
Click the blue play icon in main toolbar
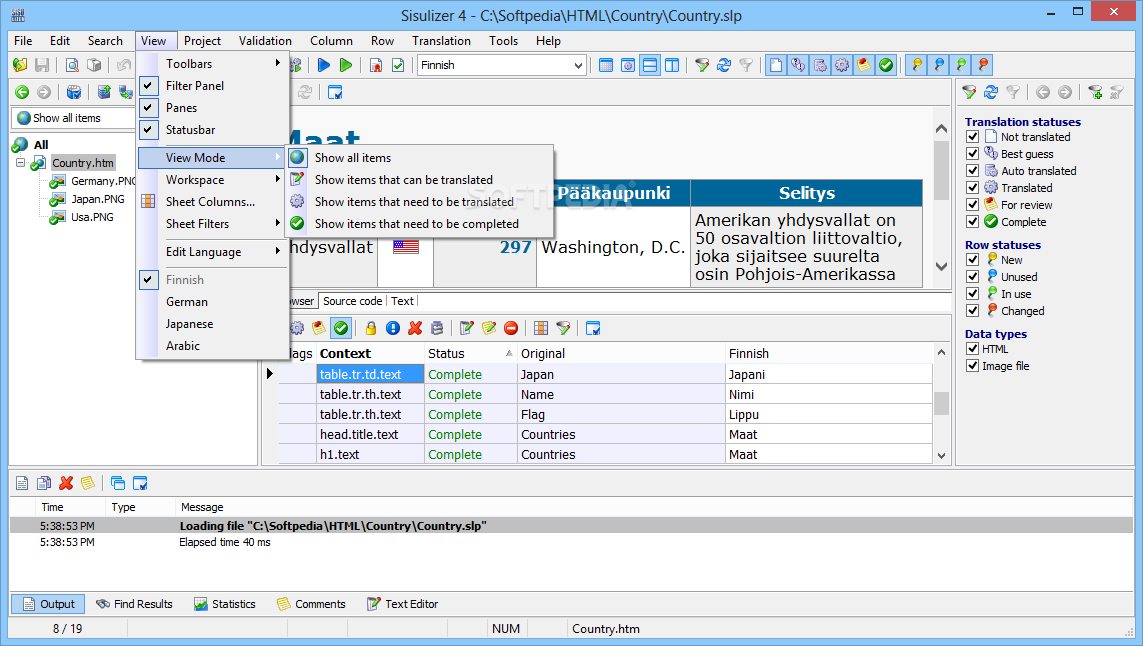coord(324,65)
